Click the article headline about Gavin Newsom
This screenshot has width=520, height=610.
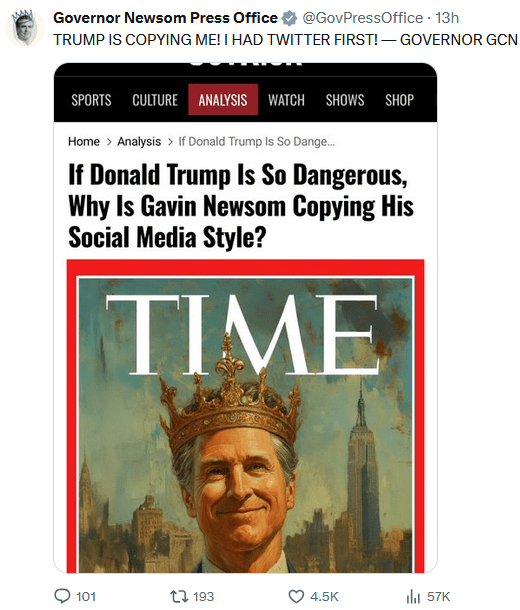click(241, 205)
